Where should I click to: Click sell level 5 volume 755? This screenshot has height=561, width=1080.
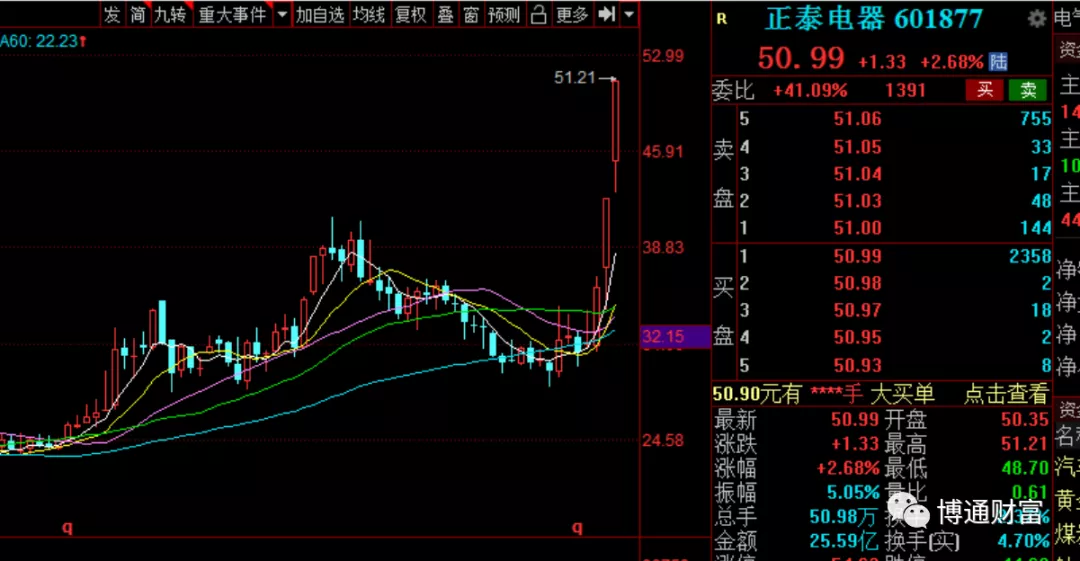click(x=1035, y=119)
